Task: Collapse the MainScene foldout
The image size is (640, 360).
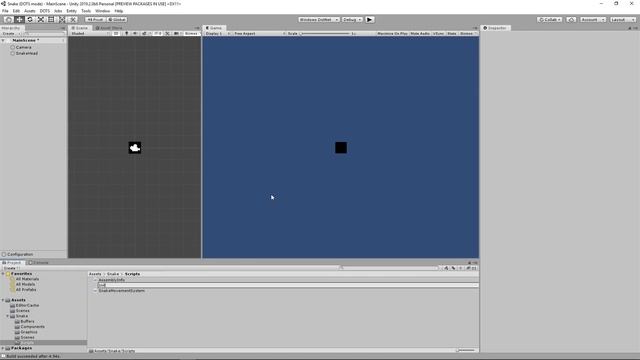Action: click(3, 40)
